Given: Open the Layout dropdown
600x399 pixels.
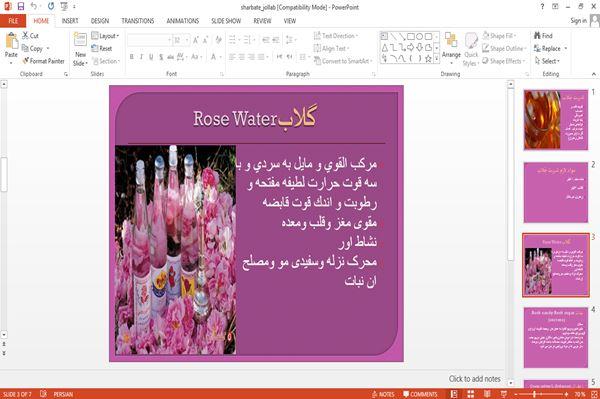Looking at the screenshot, I should point(105,36).
